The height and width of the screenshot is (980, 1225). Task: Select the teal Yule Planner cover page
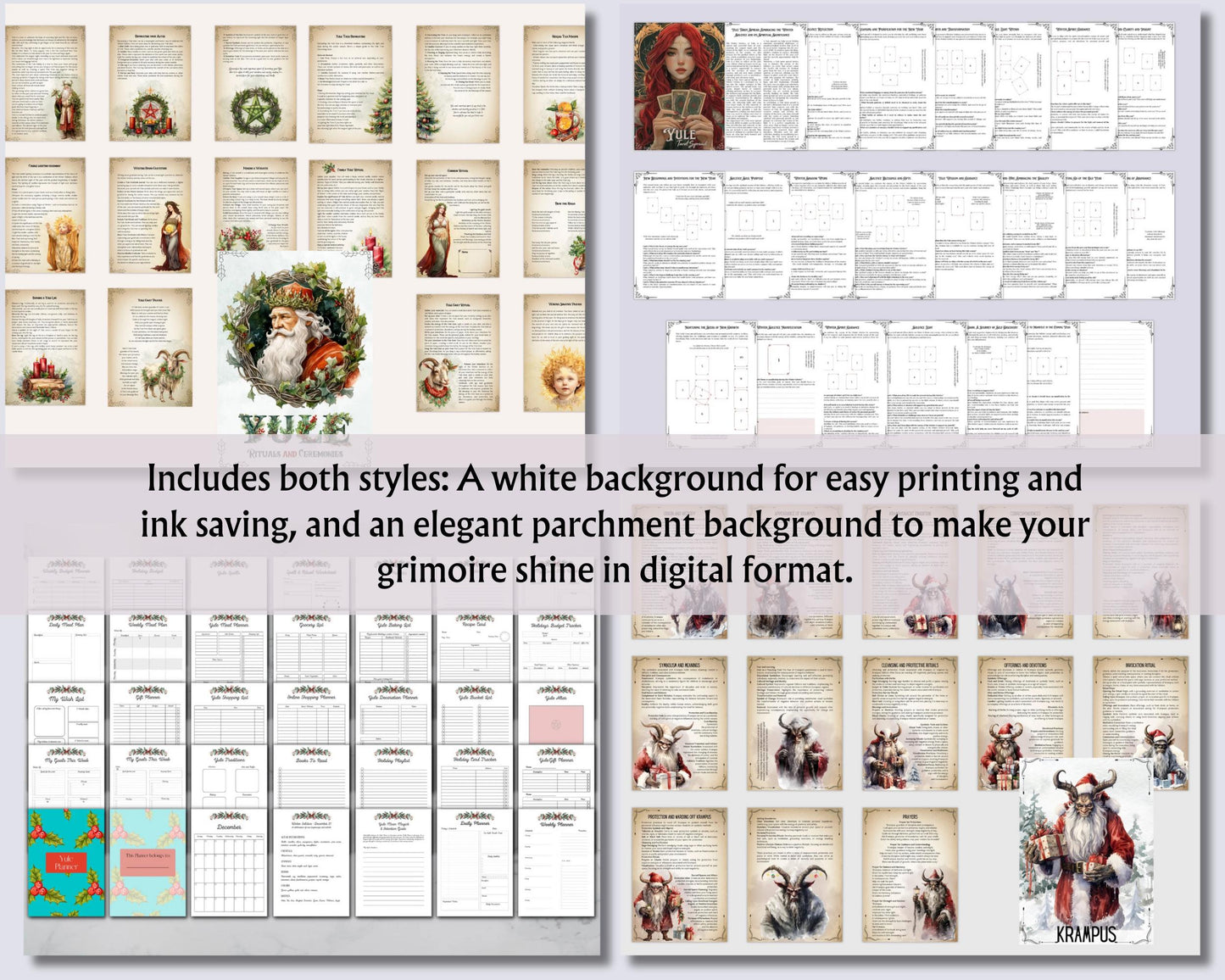point(65,862)
